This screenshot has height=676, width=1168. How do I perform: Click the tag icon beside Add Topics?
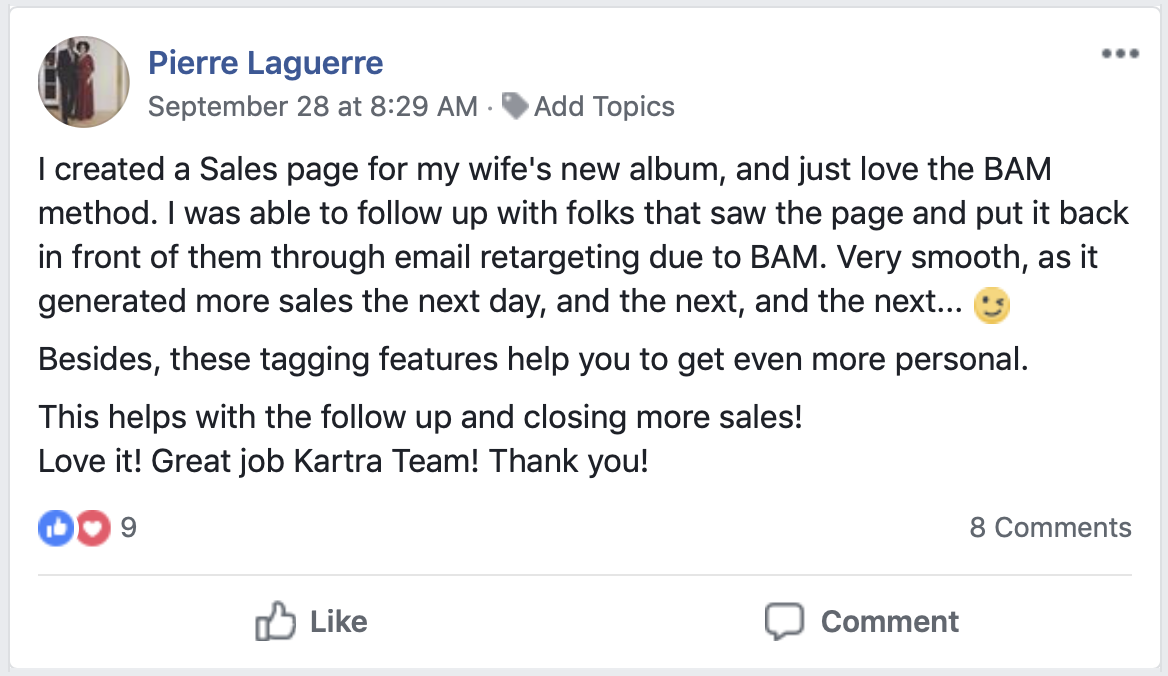[515, 106]
